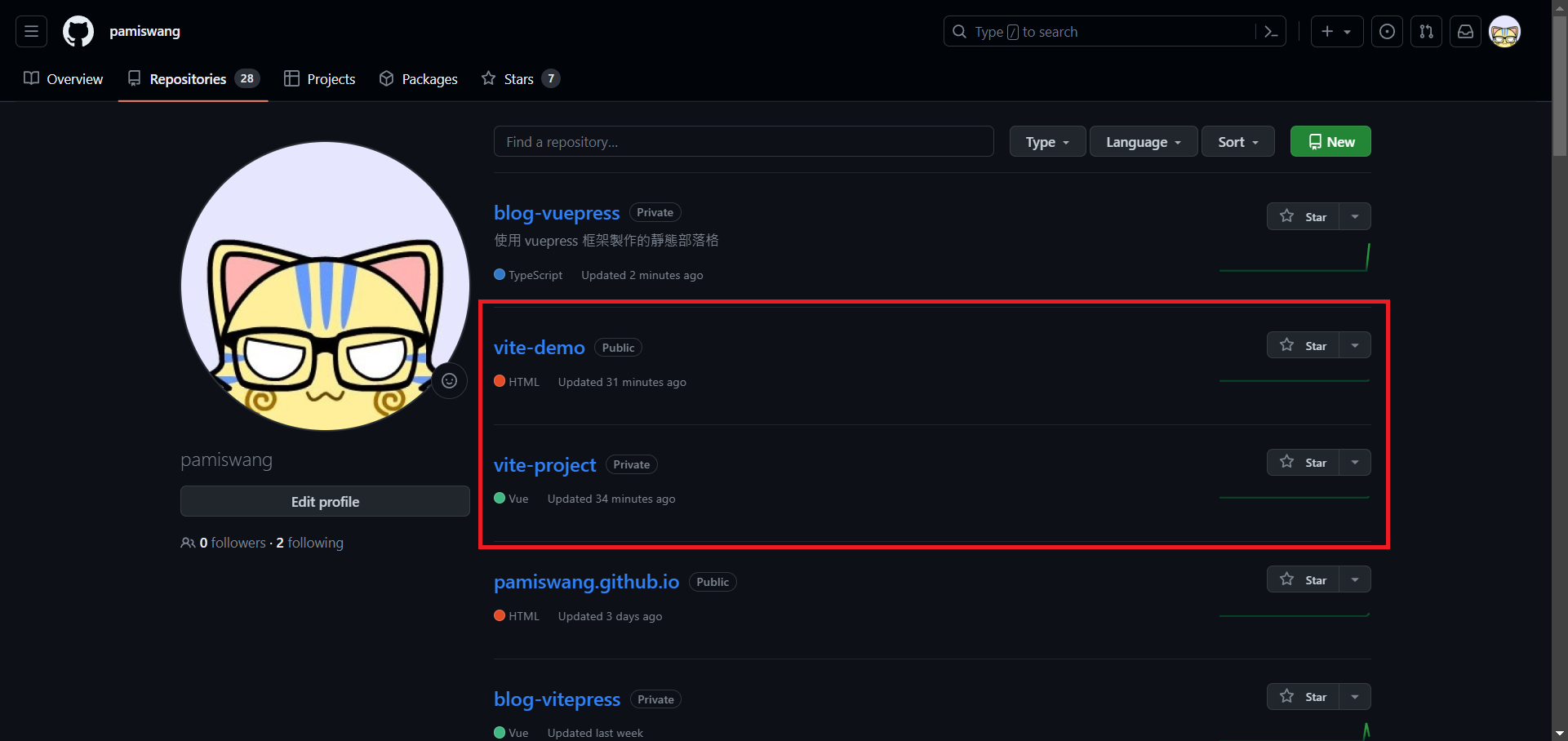1568x741 pixels.
Task: Open the blog-vuepress repository
Action: (557, 213)
